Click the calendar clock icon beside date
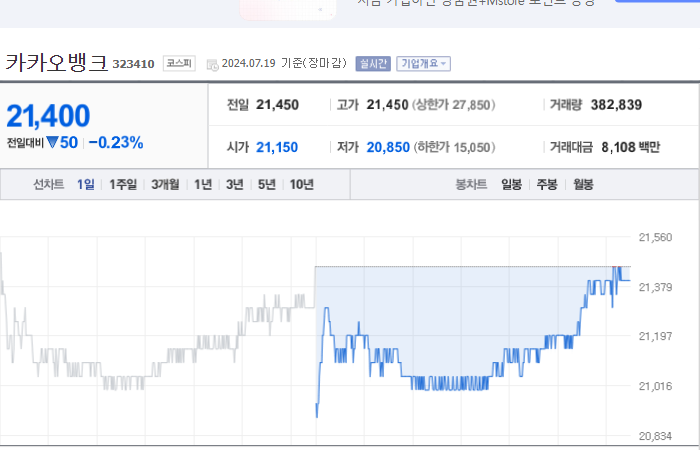The image size is (700, 450). pos(212,65)
